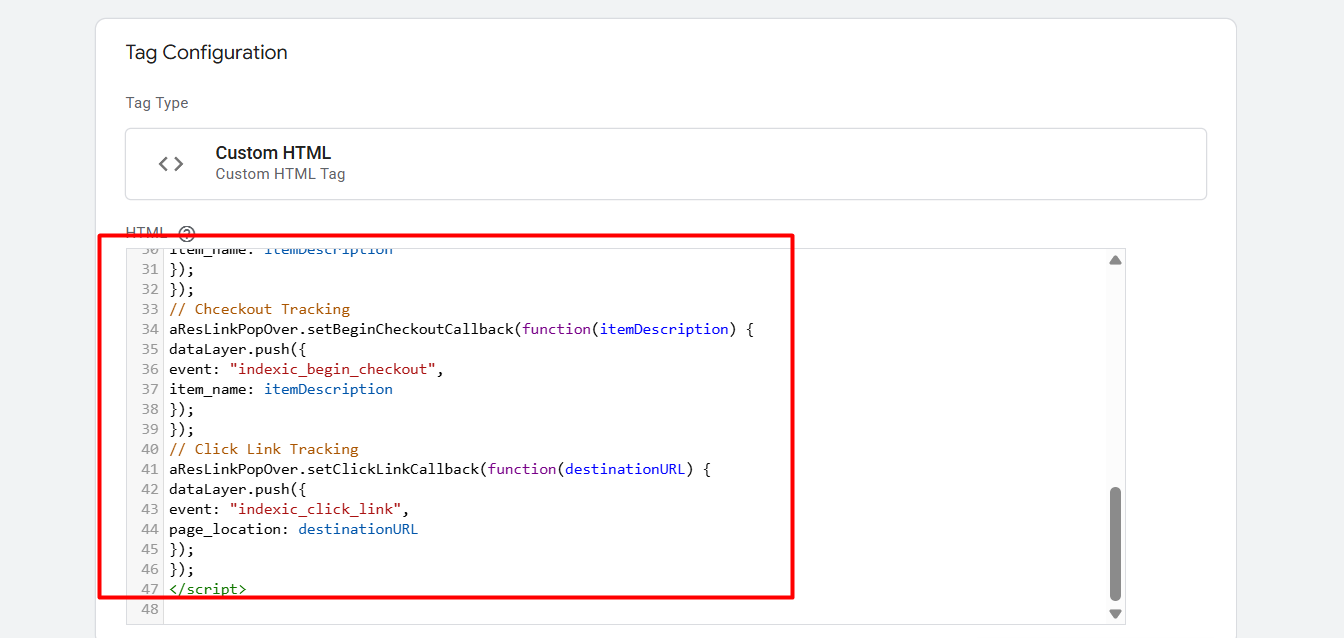Click itemDescription value on line 37
Viewport: 1344px width, 638px height.
328,389
